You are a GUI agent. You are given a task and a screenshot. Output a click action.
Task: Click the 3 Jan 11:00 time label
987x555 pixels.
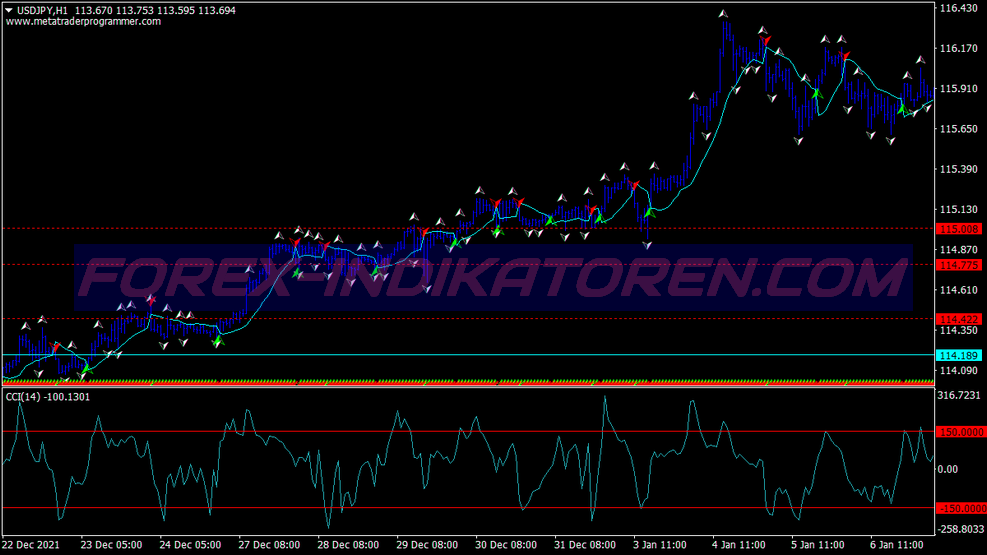pyautogui.click(x=660, y=545)
